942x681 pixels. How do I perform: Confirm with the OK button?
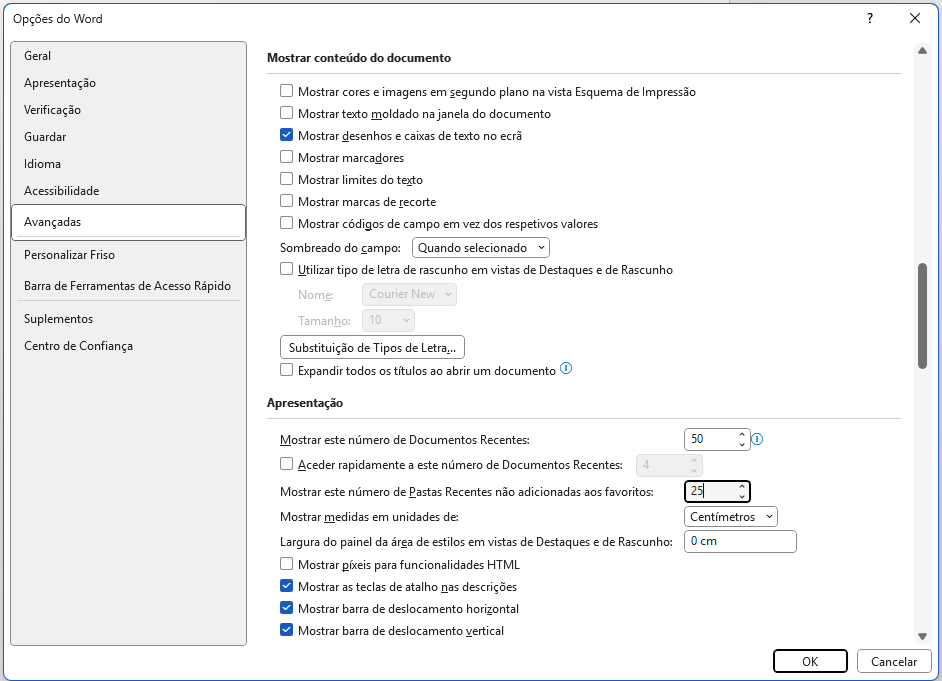(810, 661)
